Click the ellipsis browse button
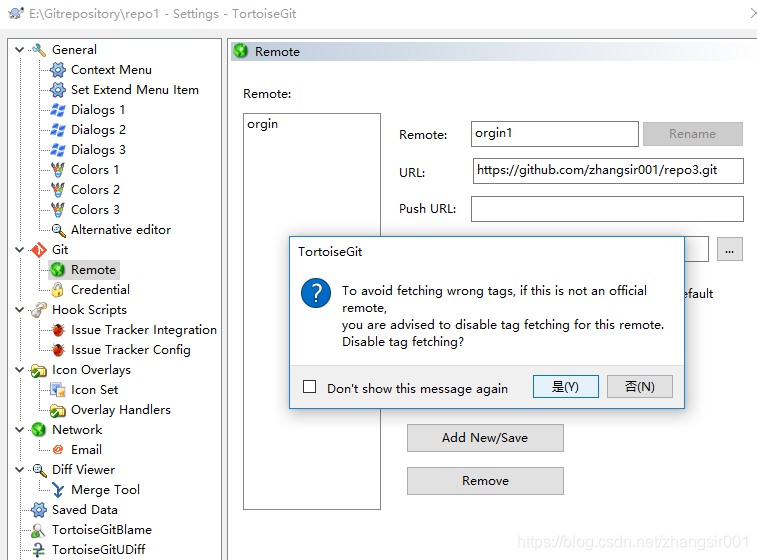Screen dimensions: 757x560 [729, 250]
